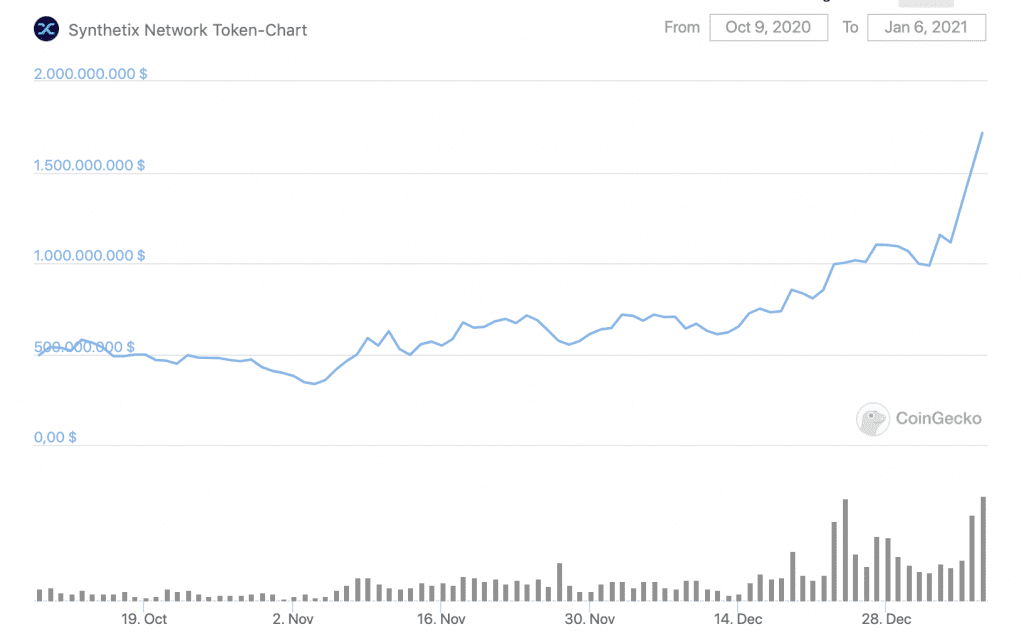Select the 16. Nov x-axis label
Image resolution: width=1024 pixels, height=634 pixels.
click(441, 619)
